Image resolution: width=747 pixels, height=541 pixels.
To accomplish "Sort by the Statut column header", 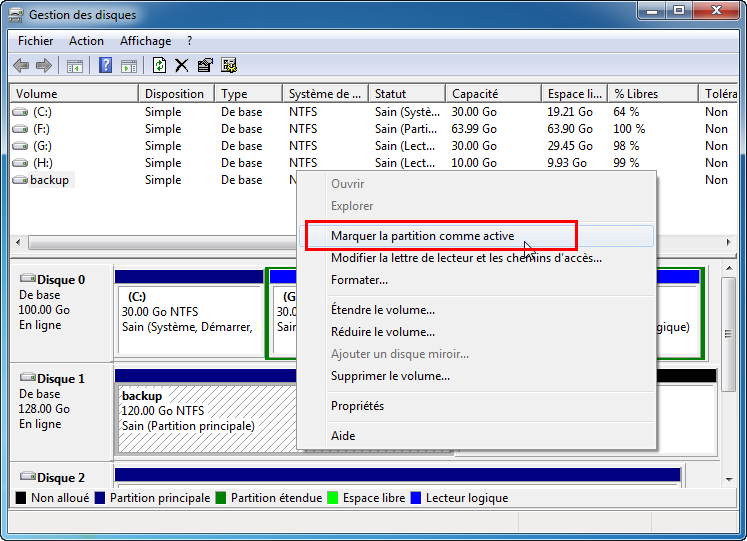I will tap(407, 94).
